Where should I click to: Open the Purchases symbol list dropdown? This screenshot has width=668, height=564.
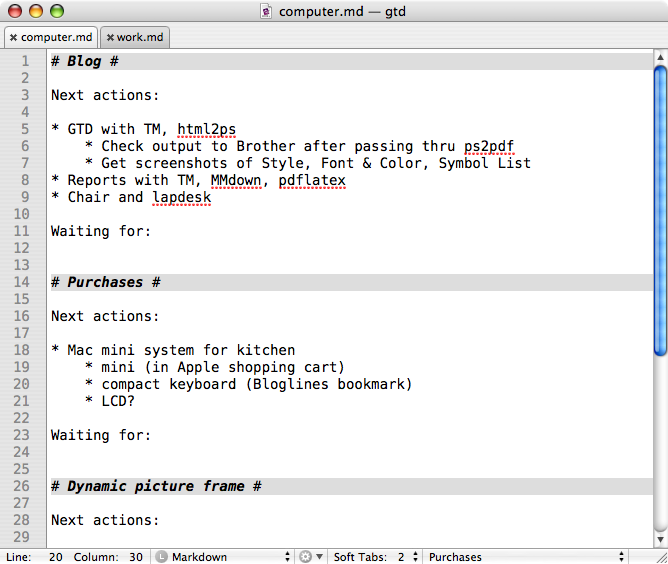[526, 557]
